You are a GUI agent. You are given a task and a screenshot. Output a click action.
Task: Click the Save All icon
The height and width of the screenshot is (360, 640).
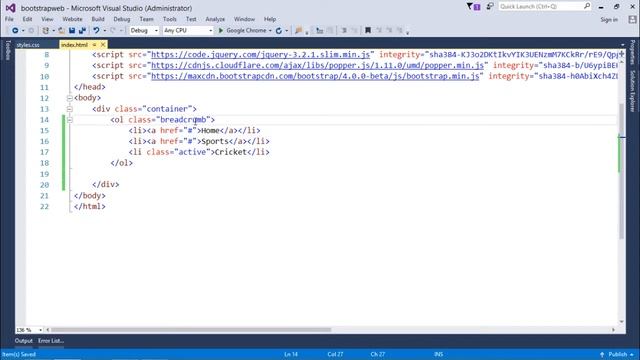[x=82, y=31]
